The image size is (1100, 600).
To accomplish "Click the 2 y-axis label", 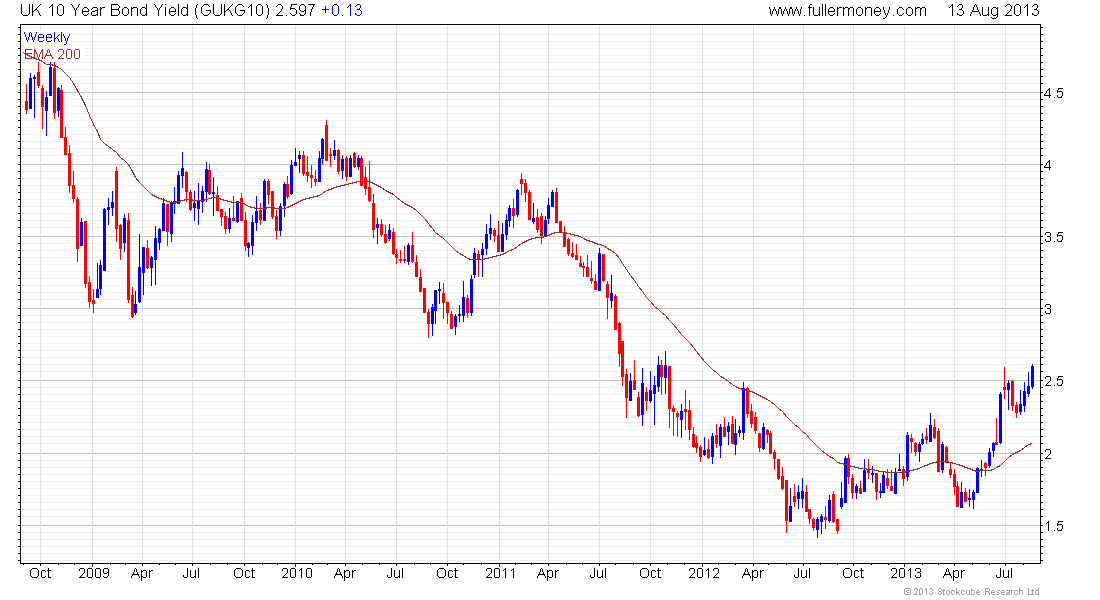I will (x=1048, y=454).
